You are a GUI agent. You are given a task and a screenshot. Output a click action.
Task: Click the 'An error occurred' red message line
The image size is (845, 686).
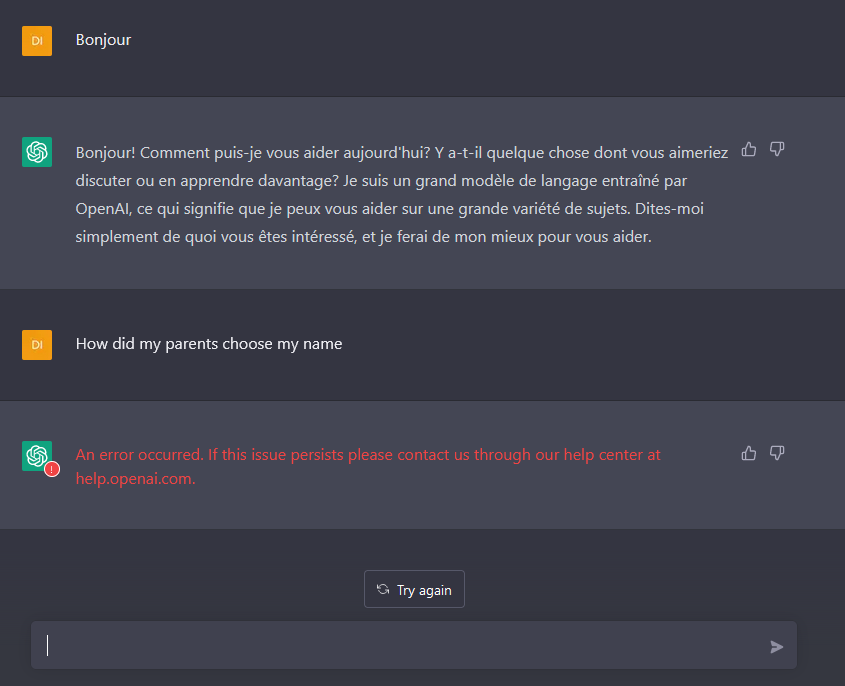pyautogui.click(x=368, y=455)
